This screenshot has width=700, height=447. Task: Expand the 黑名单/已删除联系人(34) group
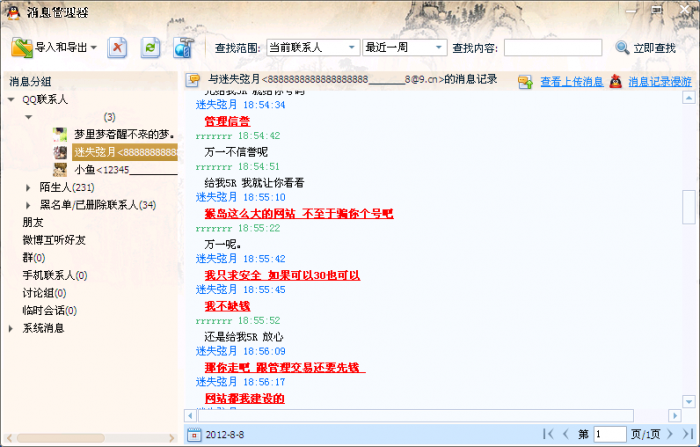[28, 205]
